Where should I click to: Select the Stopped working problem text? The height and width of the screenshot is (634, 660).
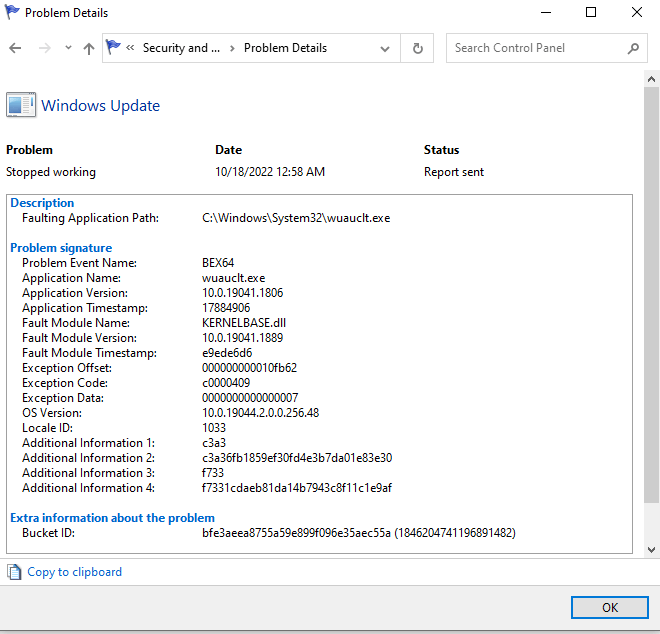(x=51, y=172)
